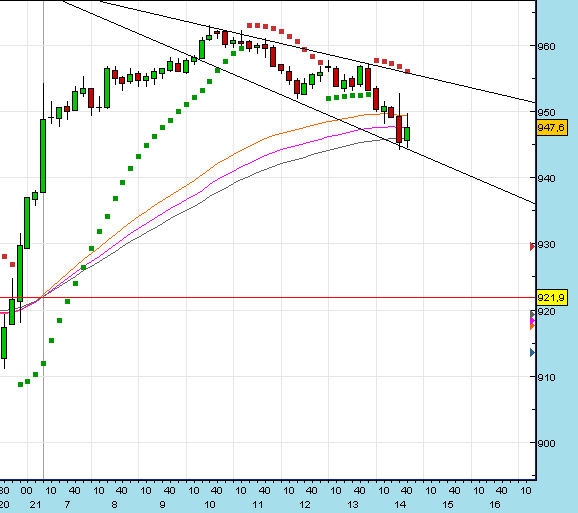The width and height of the screenshot is (578, 513).
Task: Click the tall green candle on the vertical session line
Action: click(43, 156)
